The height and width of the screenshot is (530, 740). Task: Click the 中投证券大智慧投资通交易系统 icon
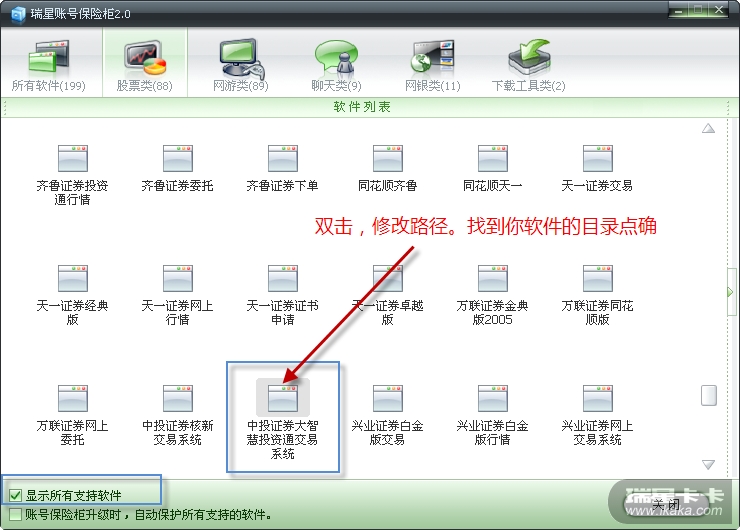pyautogui.click(x=283, y=398)
